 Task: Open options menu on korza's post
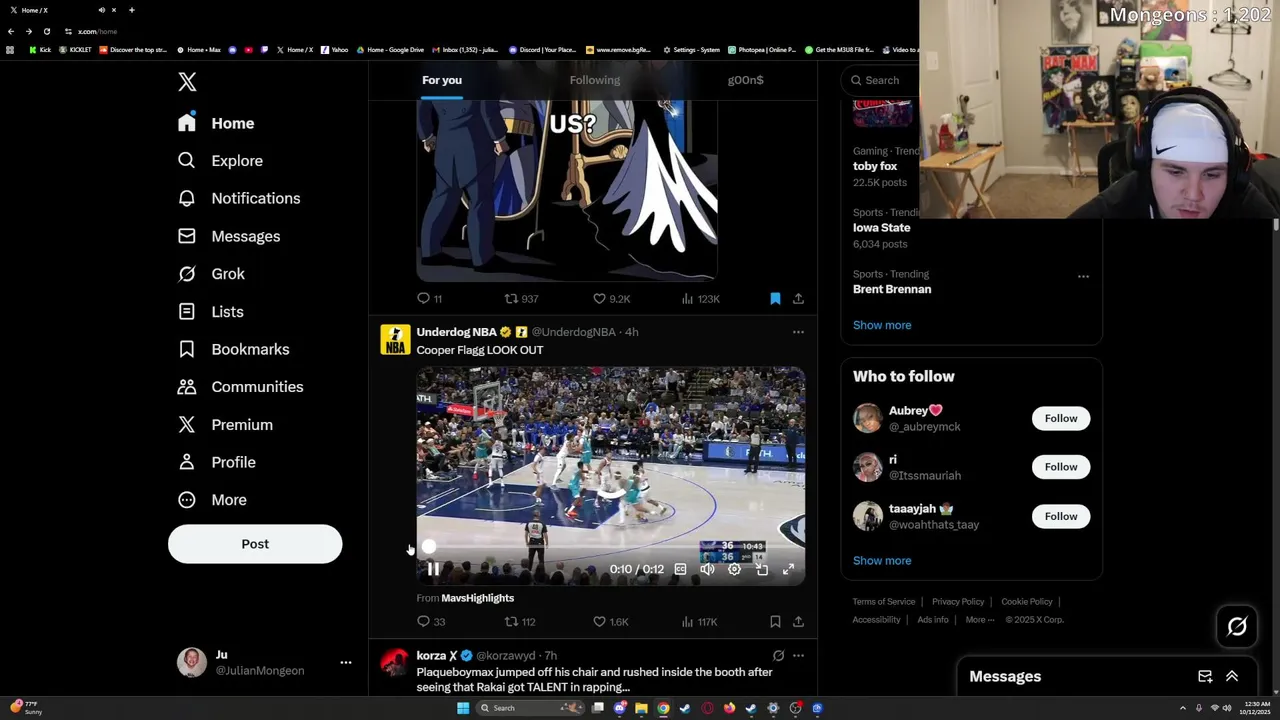(x=798, y=656)
